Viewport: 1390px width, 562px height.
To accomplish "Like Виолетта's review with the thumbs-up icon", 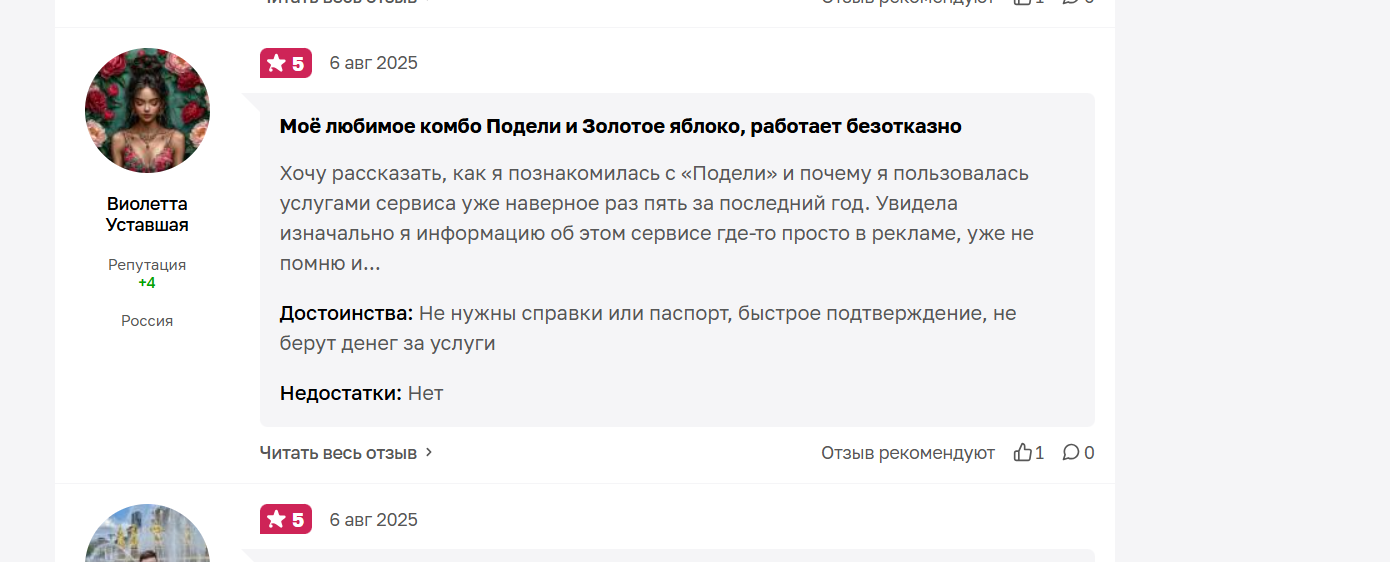I will (x=1022, y=453).
